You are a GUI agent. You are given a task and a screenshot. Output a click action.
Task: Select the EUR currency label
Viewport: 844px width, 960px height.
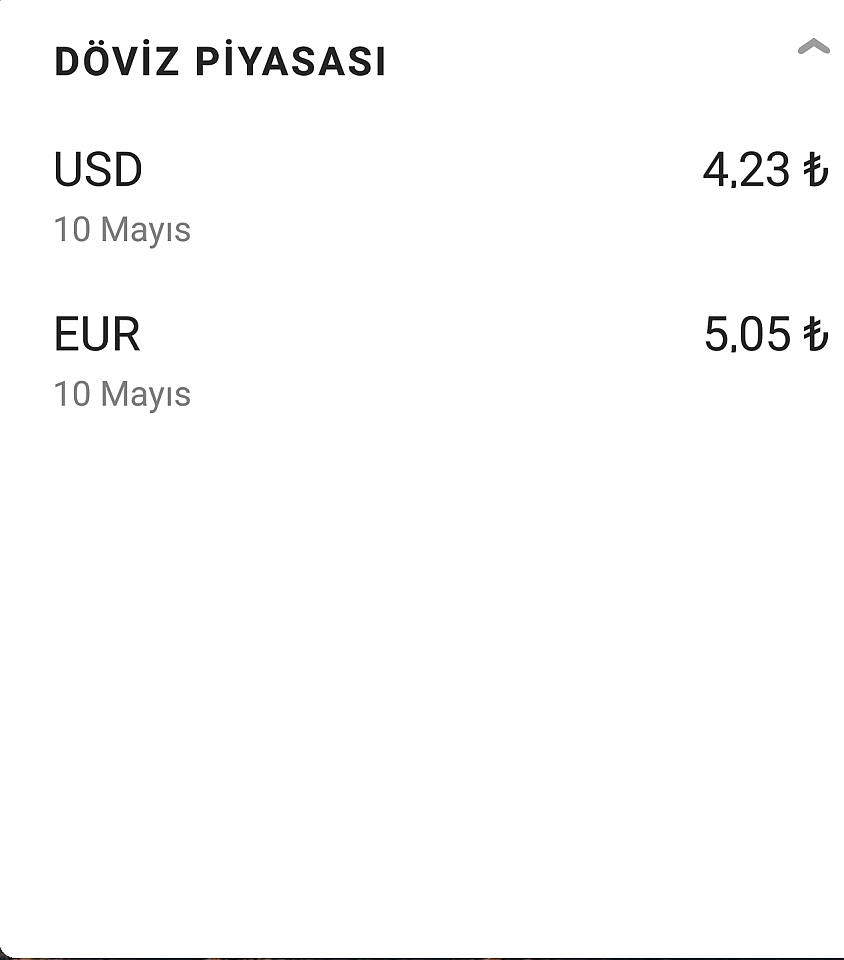(x=97, y=334)
